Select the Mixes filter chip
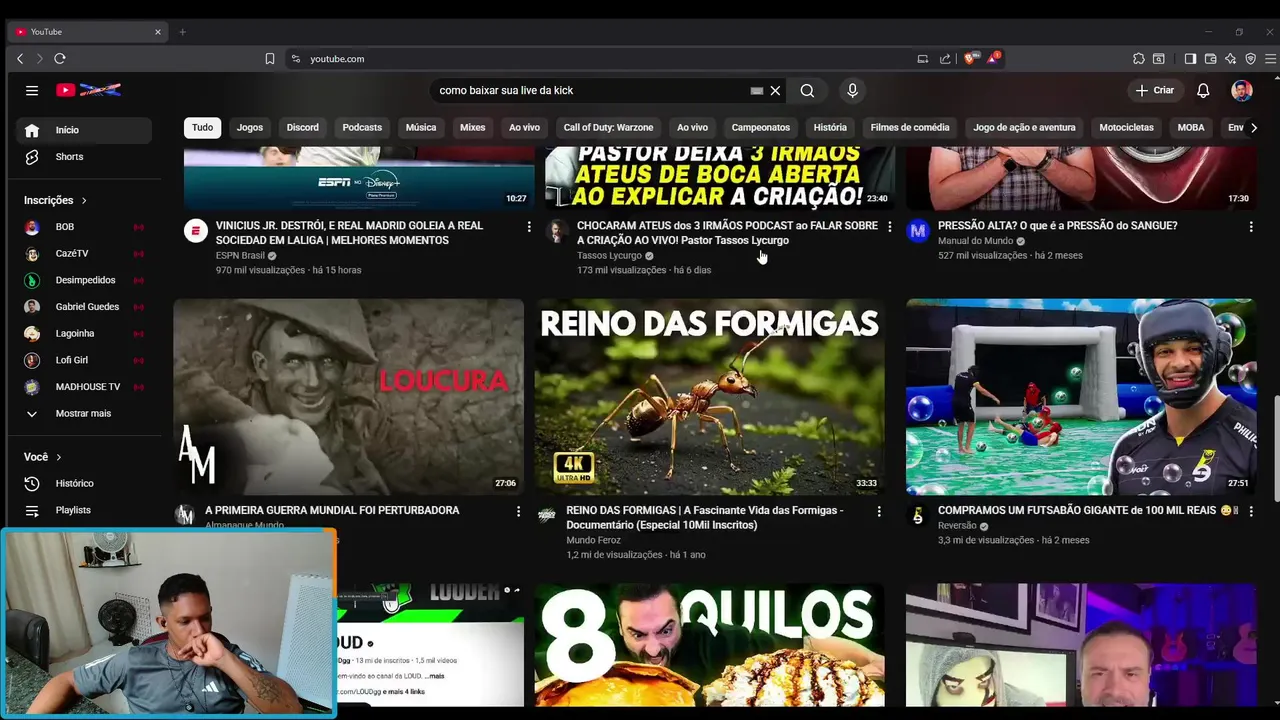The height and width of the screenshot is (720, 1280). (x=473, y=127)
